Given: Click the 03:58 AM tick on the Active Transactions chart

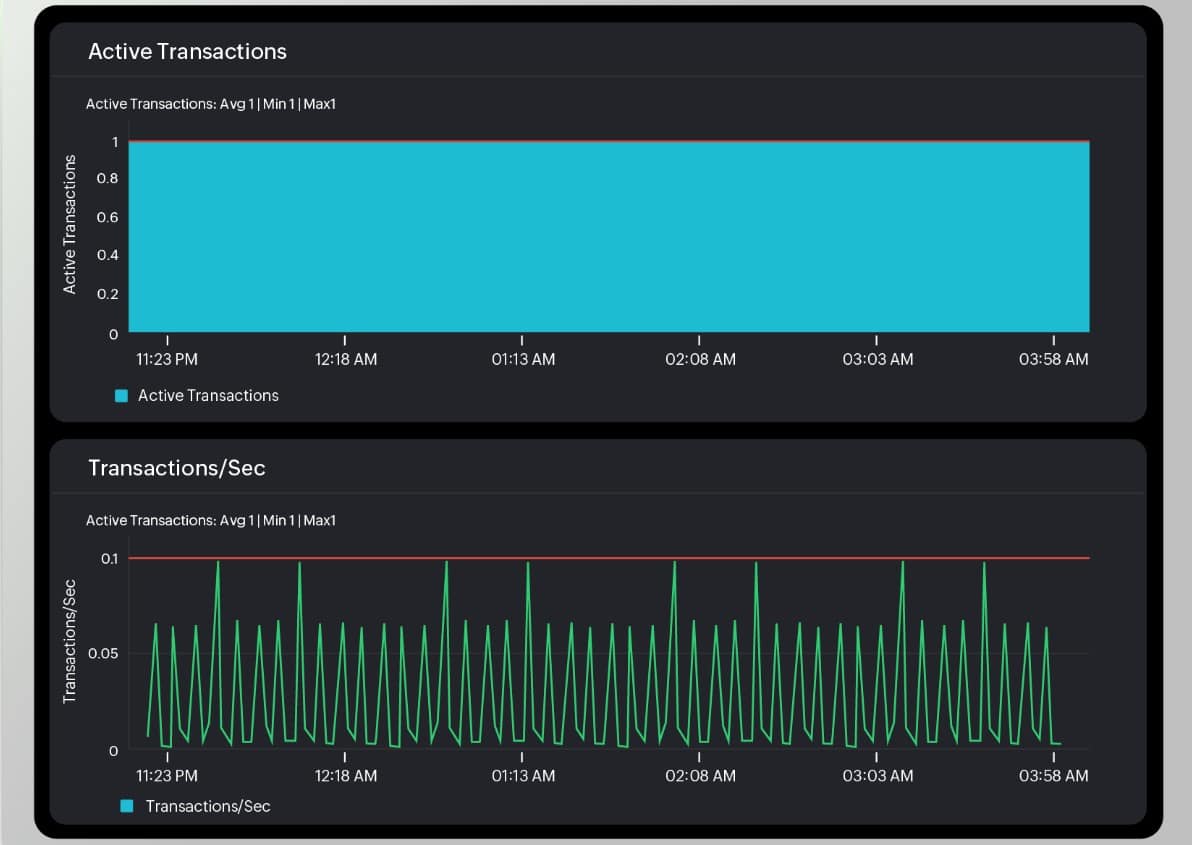Looking at the screenshot, I should 1054,359.
